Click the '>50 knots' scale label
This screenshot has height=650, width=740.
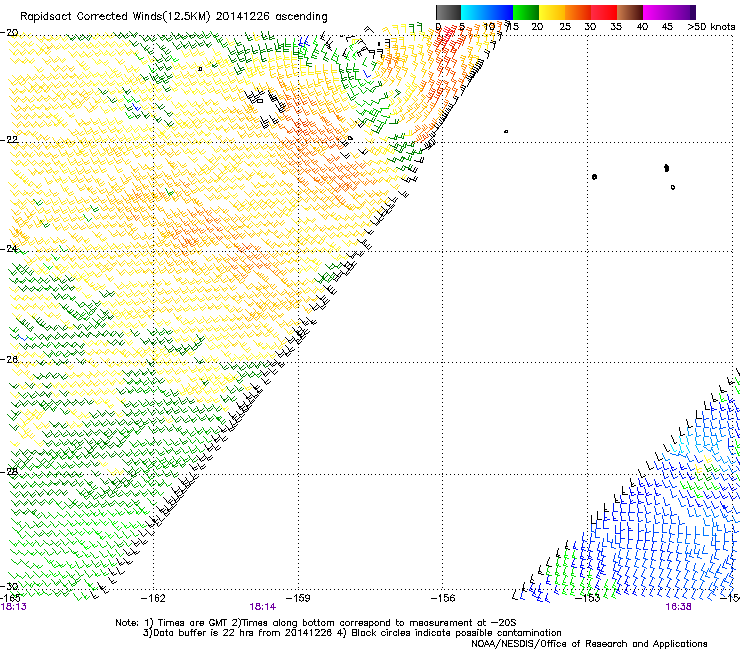click(x=711, y=27)
